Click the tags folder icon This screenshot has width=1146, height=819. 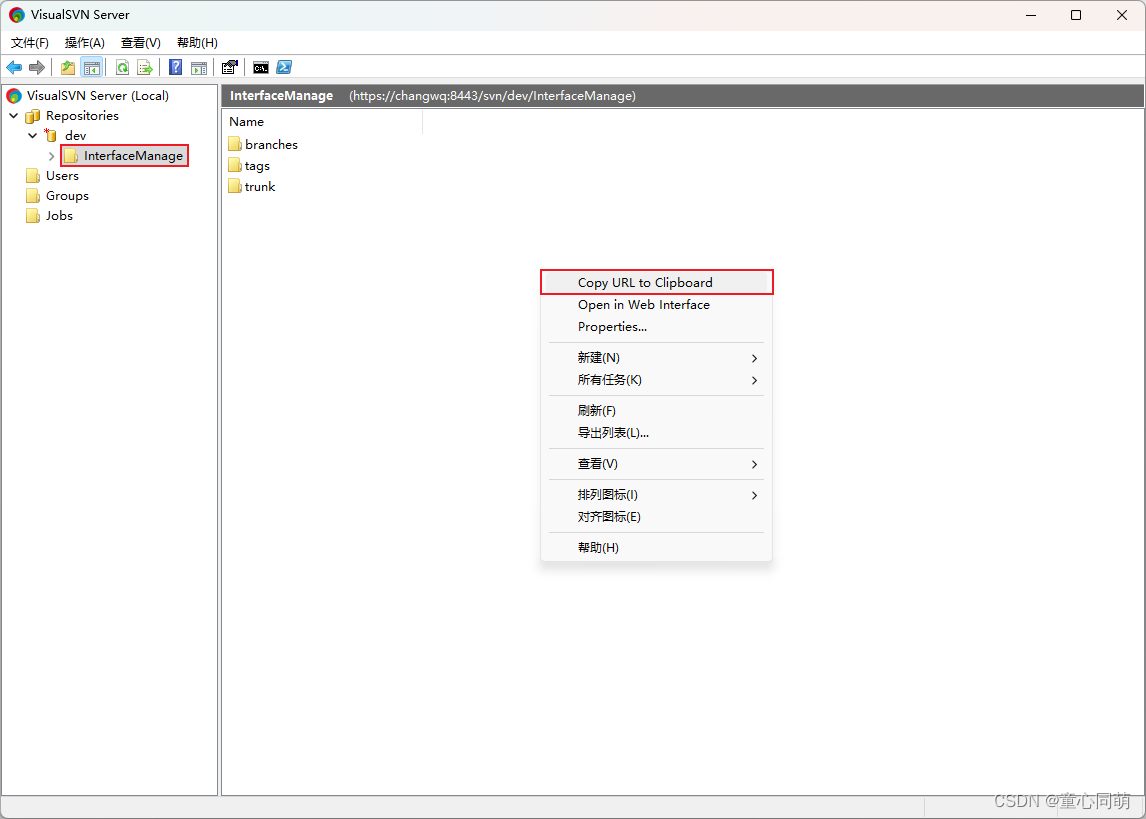tap(235, 166)
